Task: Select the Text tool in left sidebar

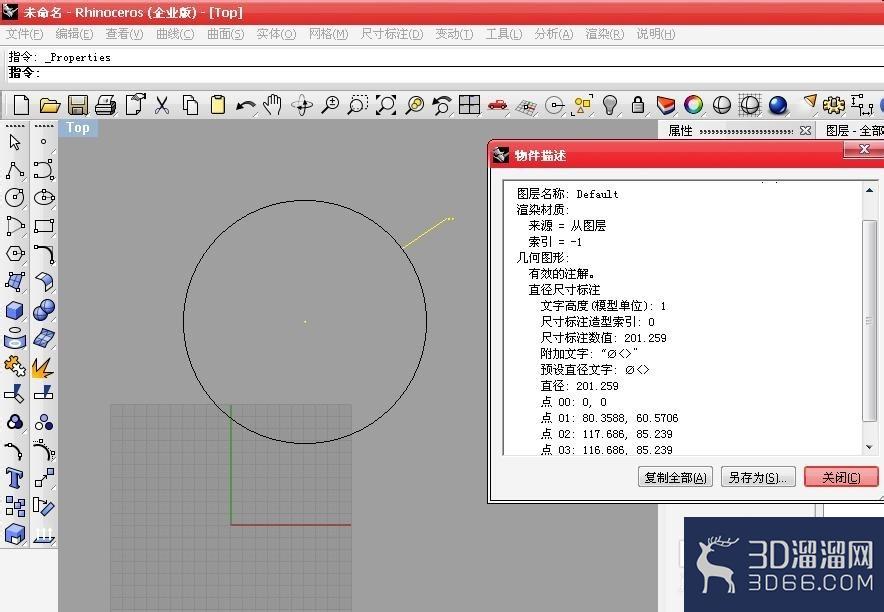Action: (15, 478)
